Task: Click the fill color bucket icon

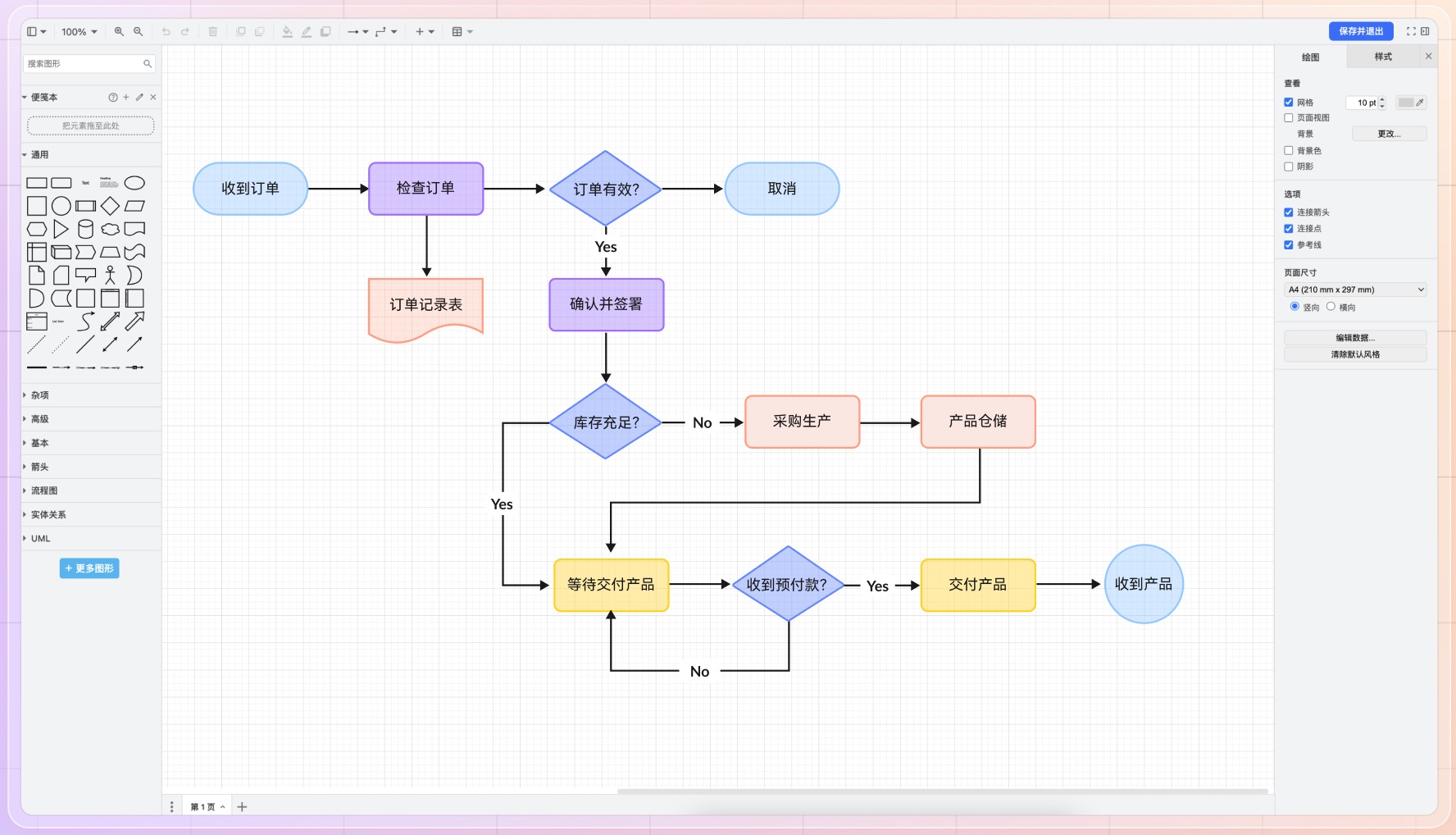Action: pos(288,32)
